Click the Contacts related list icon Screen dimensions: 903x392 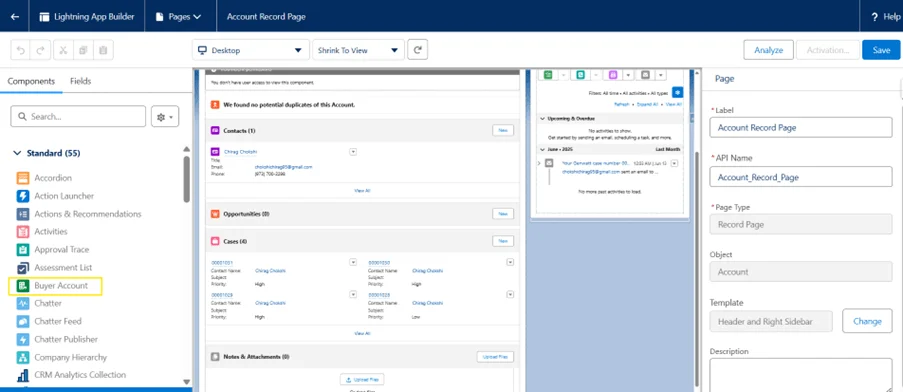pos(215,131)
